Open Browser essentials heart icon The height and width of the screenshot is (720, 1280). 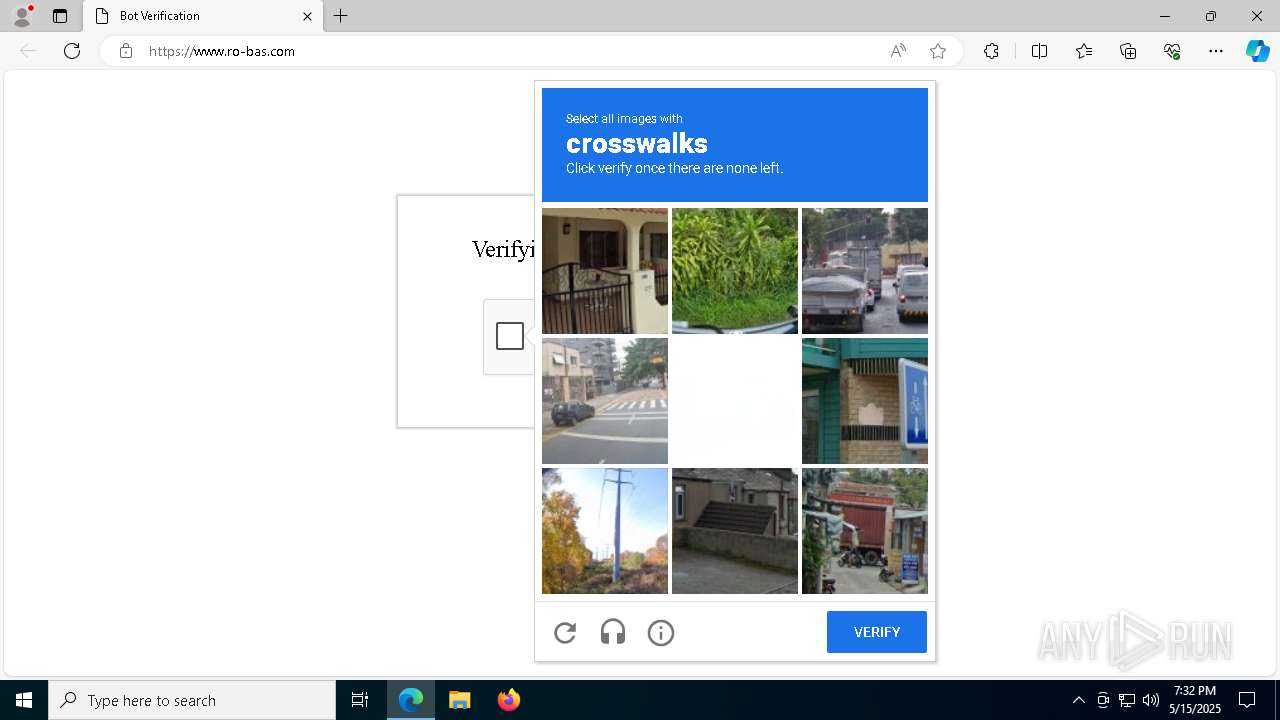click(x=1172, y=51)
